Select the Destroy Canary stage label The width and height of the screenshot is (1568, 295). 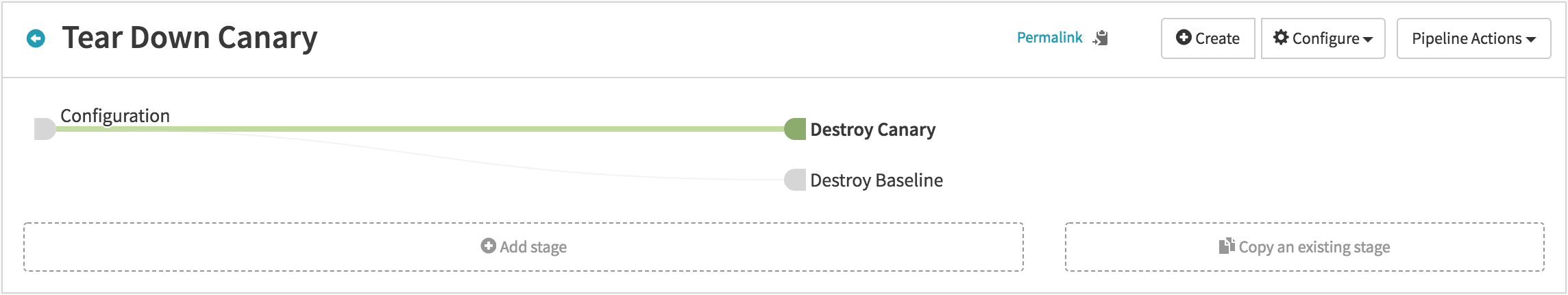872,130
